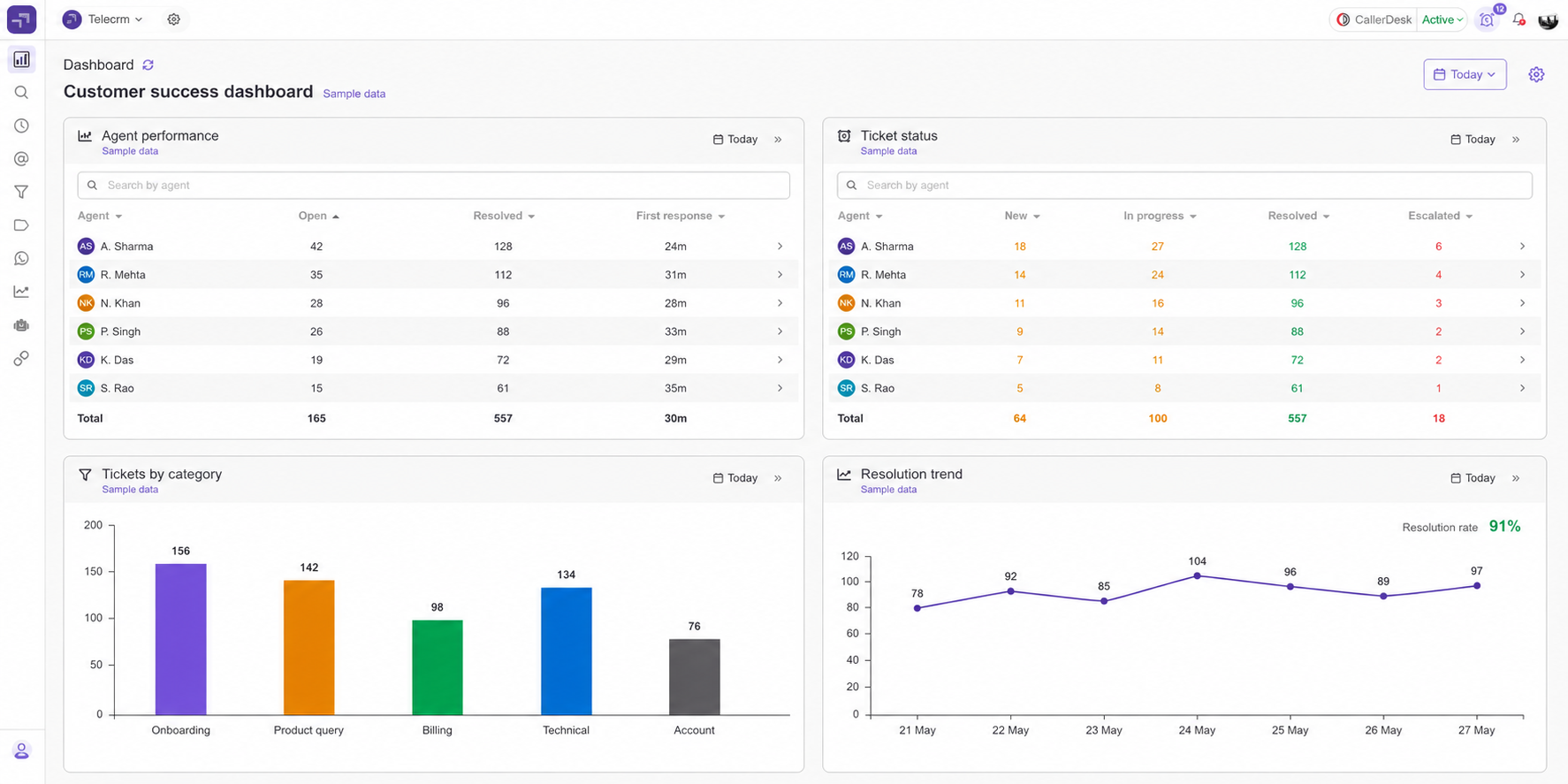1568x784 pixels.
Task: Open the alarm reminders icon with badge 12
Action: [x=1488, y=19]
